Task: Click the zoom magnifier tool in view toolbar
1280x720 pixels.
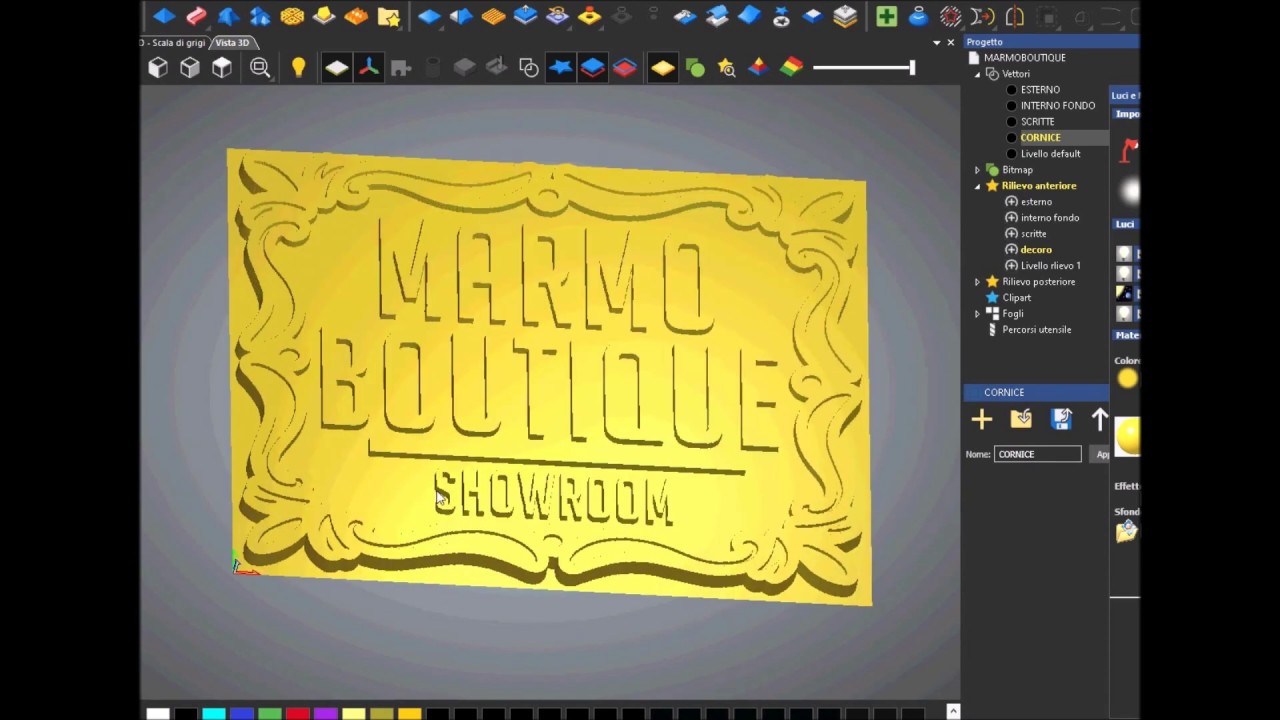Action: point(260,68)
